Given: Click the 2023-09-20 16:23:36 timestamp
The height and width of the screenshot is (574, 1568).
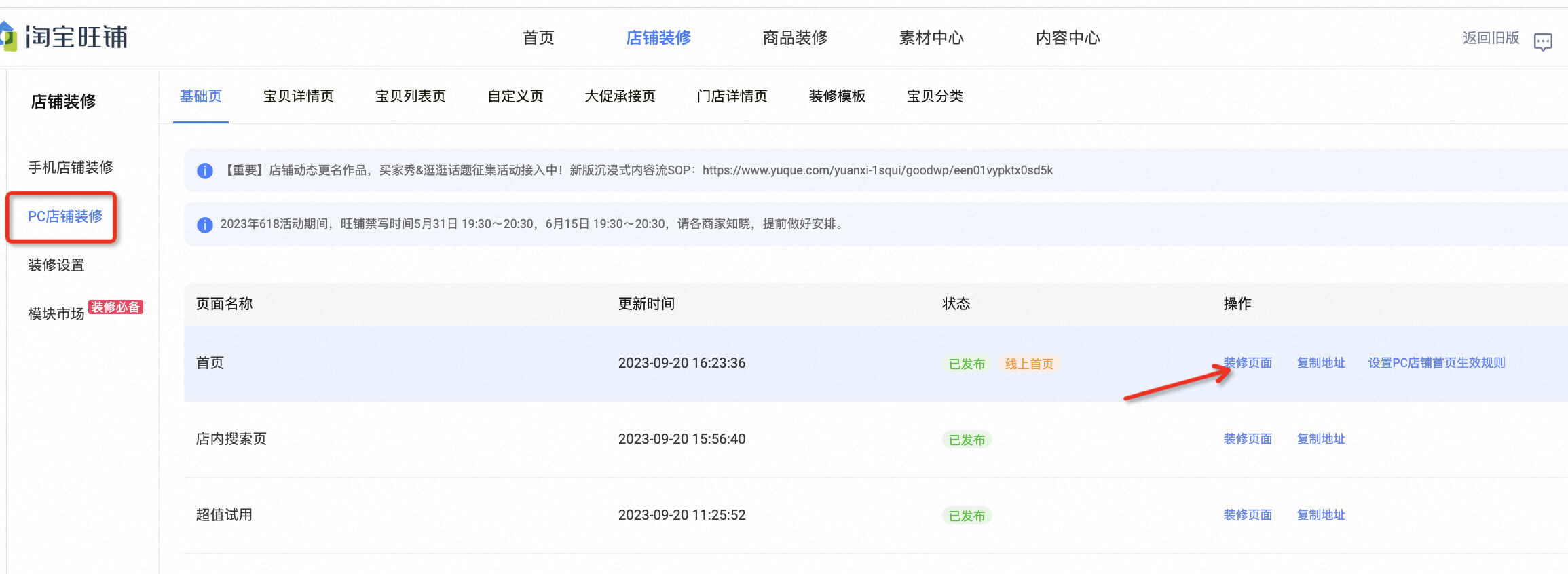Looking at the screenshot, I should (x=682, y=363).
